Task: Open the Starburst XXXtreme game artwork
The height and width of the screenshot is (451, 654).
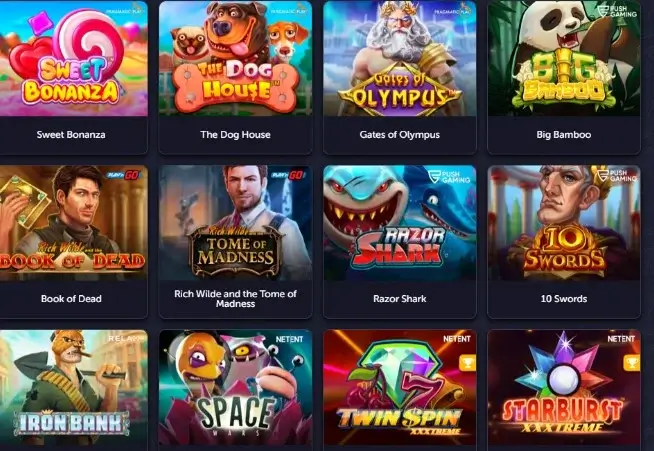Action: [564, 388]
